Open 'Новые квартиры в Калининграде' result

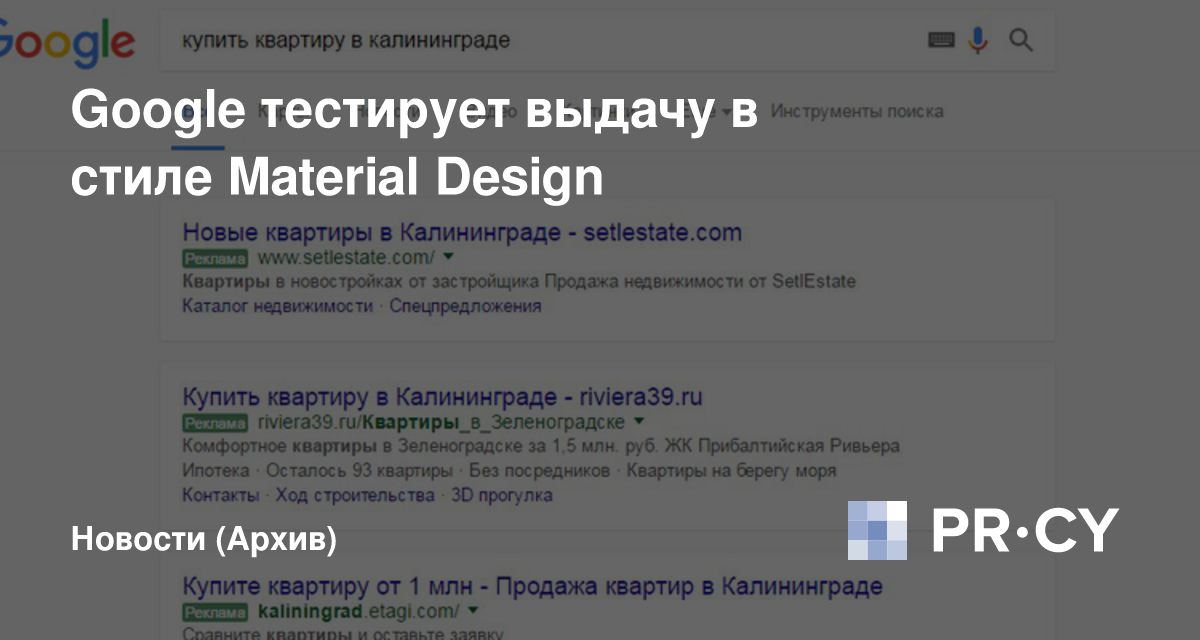461,233
